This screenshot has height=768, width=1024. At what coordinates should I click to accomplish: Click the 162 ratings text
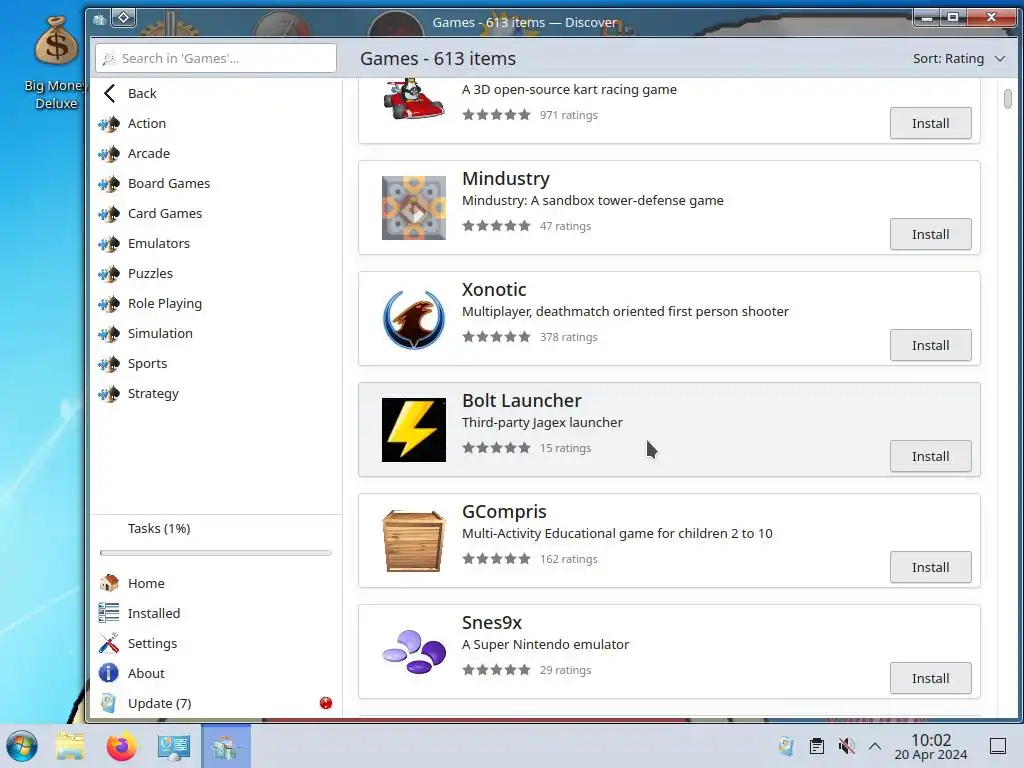pyautogui.click(x=568, y=559)
